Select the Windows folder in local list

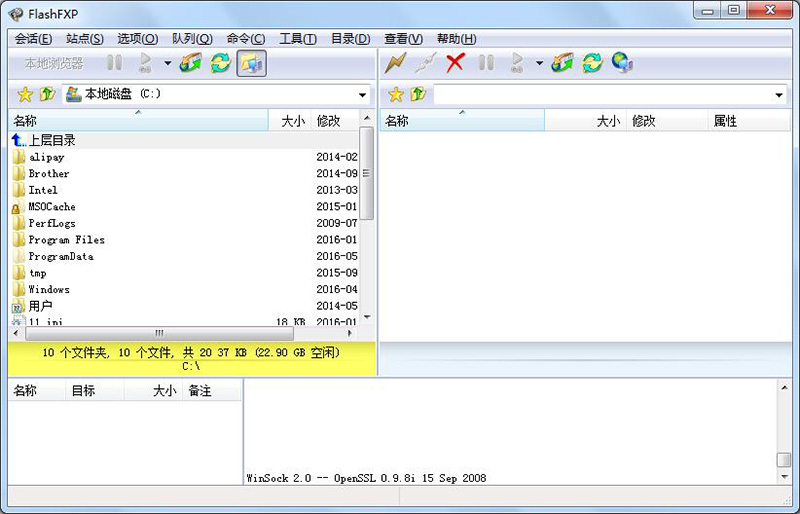(x=49, y=289)
